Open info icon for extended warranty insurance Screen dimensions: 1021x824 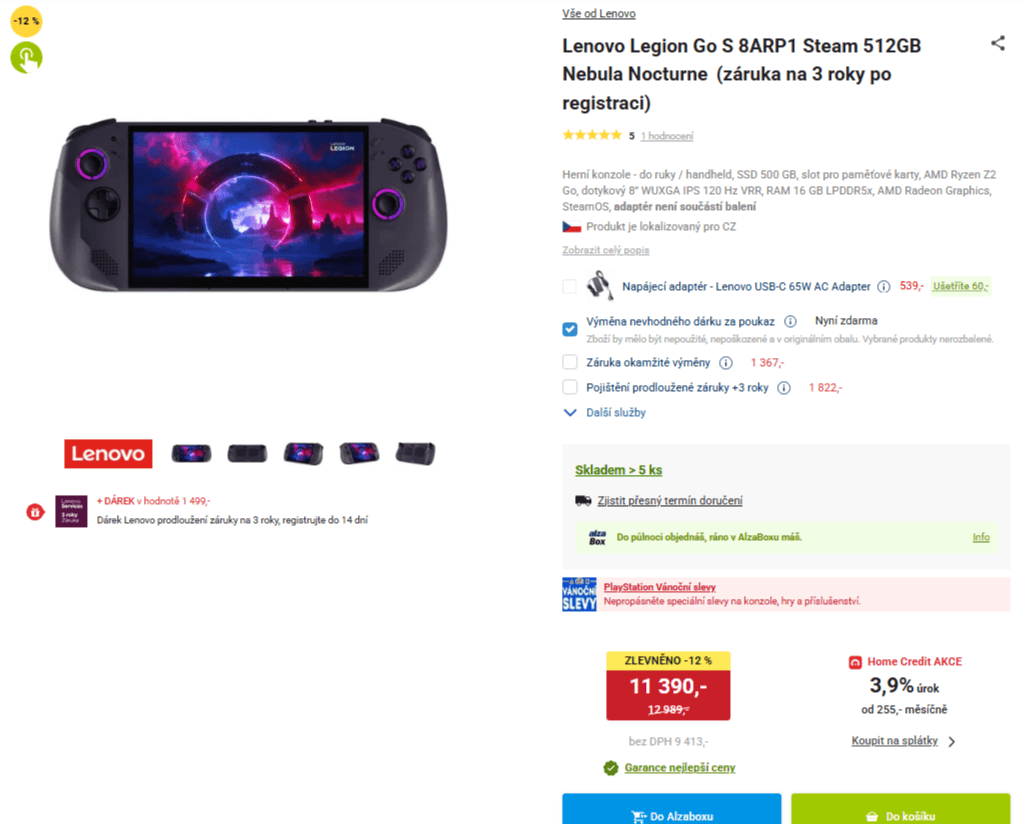(784, 388)
